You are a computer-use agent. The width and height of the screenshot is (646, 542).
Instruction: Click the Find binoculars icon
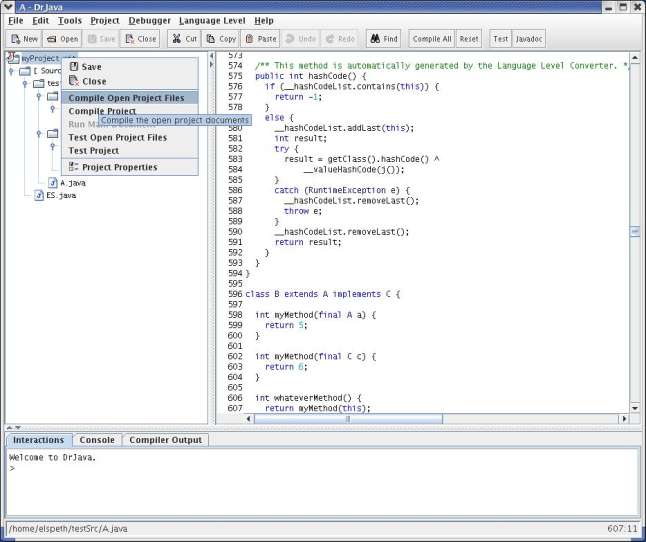[375, 39]
